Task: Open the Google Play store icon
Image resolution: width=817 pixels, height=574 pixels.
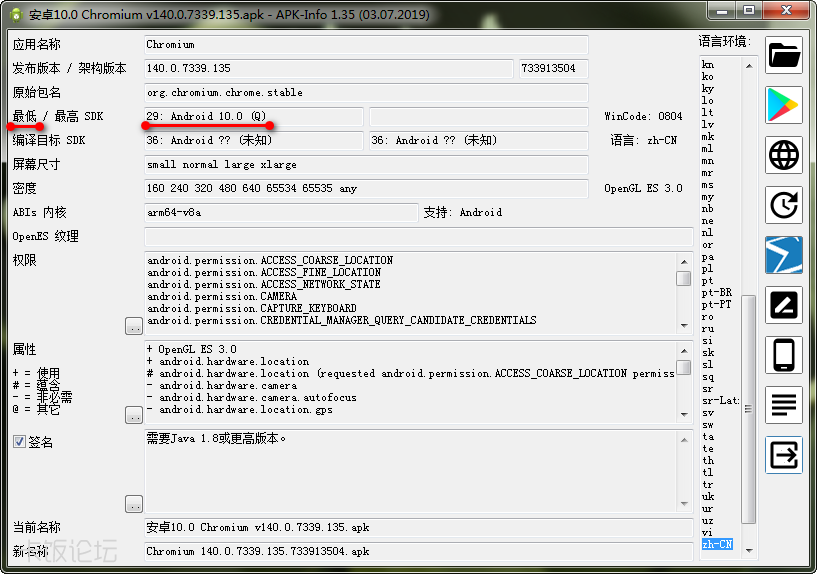Action: [x=784, y=105]
